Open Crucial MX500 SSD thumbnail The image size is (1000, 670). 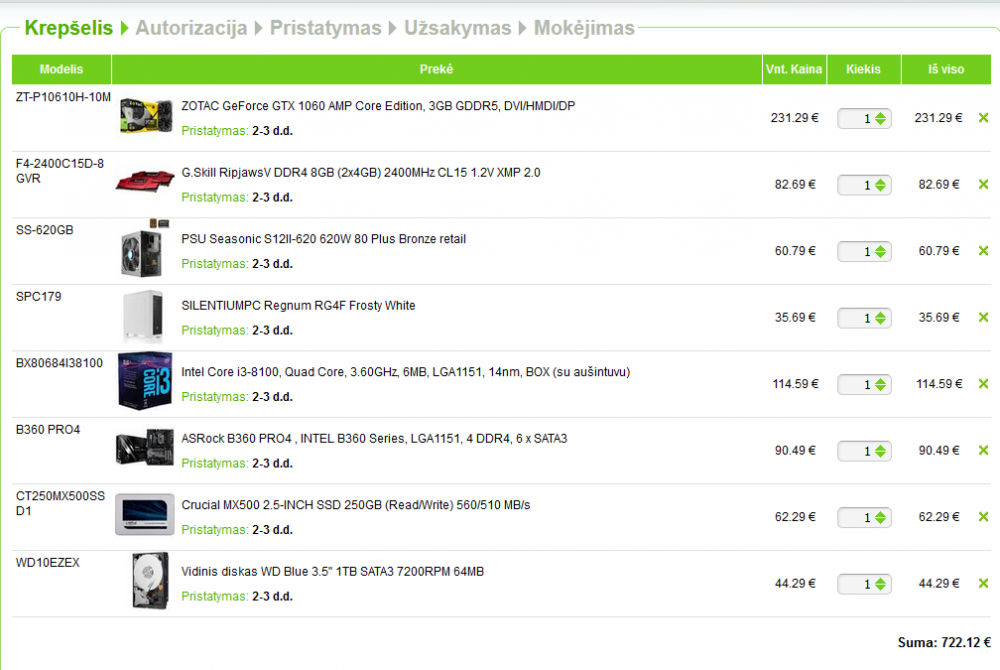pyautogui.click(x=145, y=514)
